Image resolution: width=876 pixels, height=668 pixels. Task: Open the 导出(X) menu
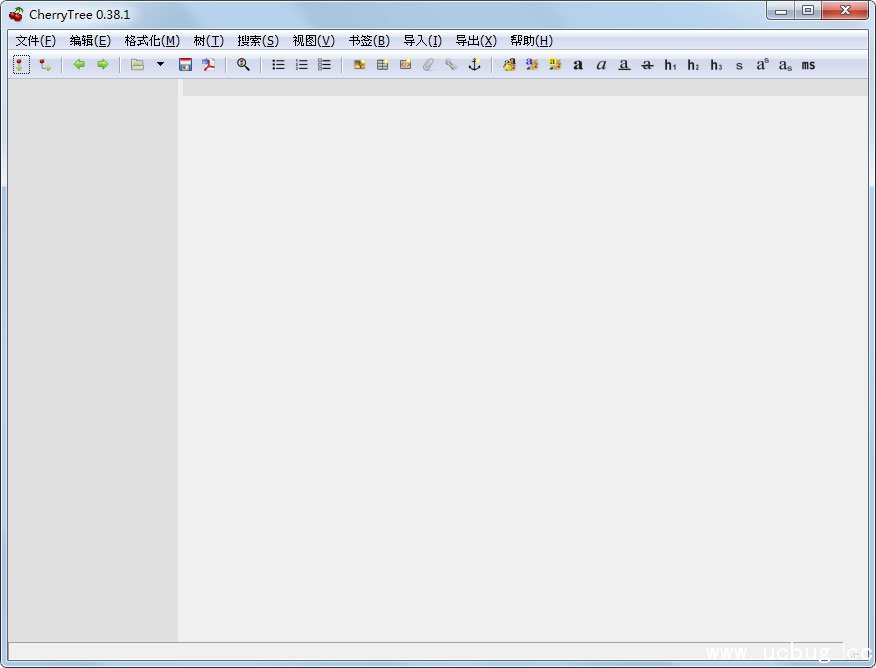point(476,41)
